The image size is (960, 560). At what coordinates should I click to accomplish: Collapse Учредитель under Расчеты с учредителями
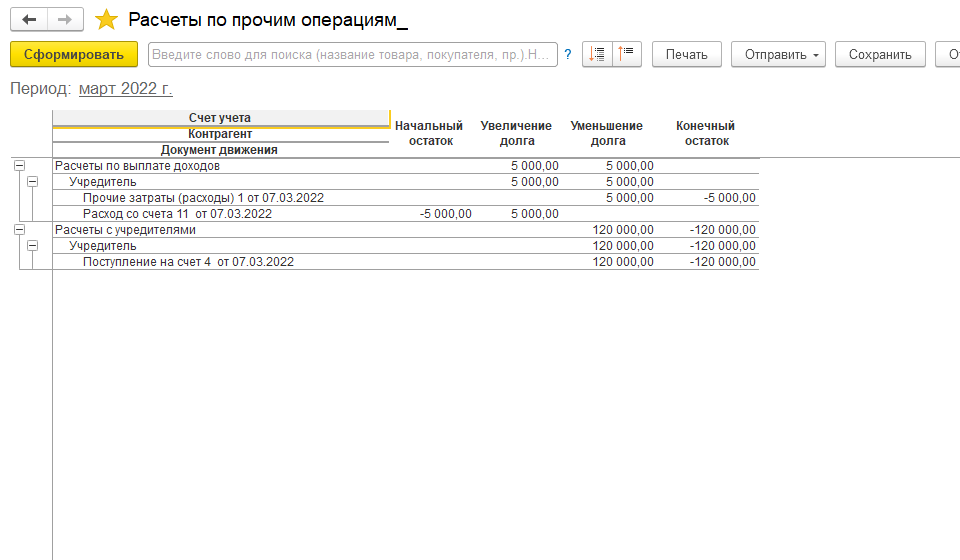tap(32, 246)
